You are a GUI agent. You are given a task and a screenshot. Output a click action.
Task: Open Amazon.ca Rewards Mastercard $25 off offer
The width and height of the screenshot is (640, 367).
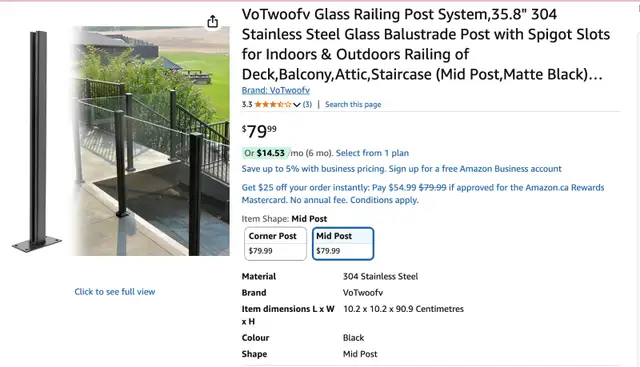pyautogui.click(x=423, y=194)
